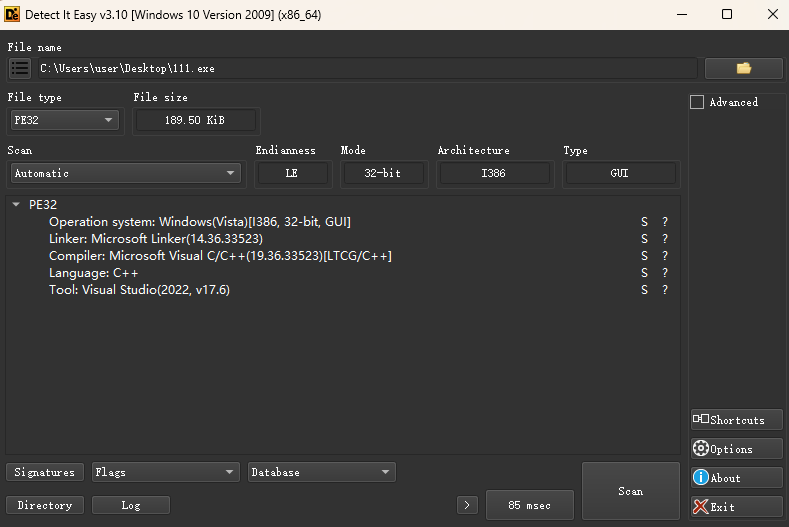Click the Exit button
The image size is (789, 527).
(x=737, y=507)
